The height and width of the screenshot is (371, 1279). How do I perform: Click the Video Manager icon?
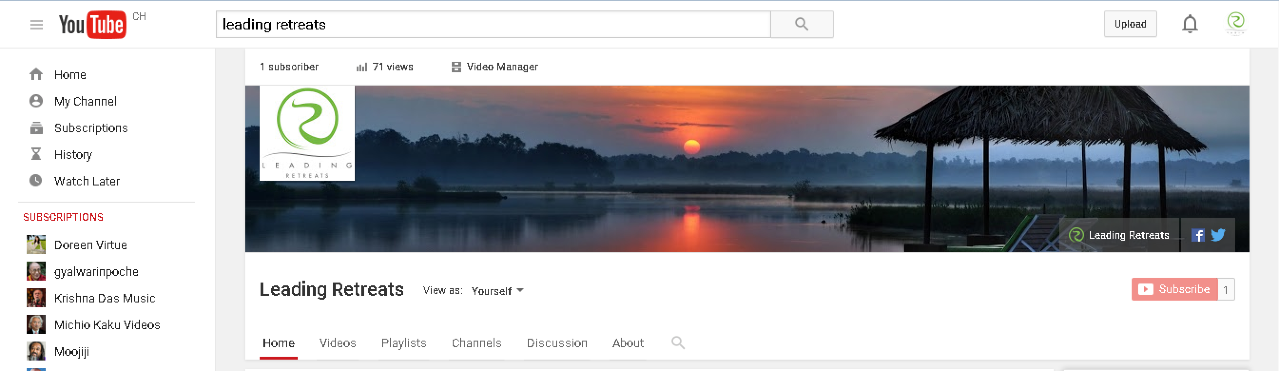456,67
